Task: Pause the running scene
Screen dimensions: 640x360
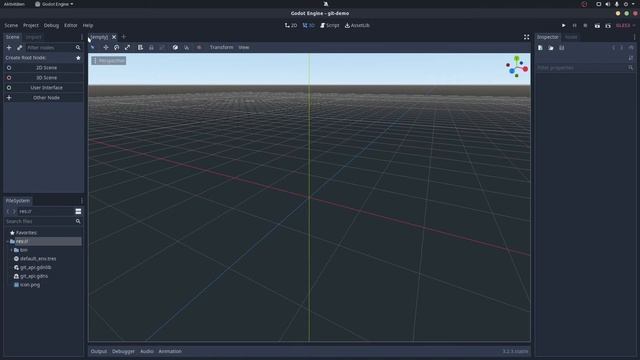Action: tap(575, 25)
